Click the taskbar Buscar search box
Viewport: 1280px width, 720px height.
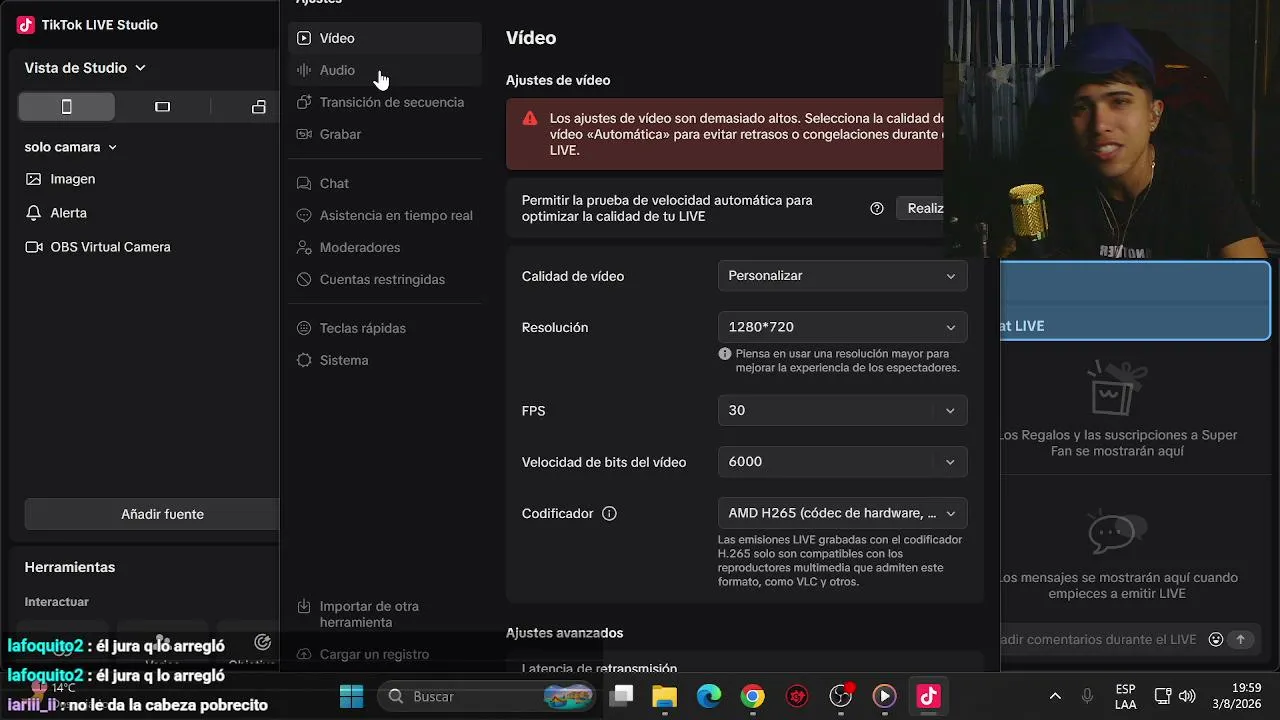pyautogui.click(x=489, y=696)
